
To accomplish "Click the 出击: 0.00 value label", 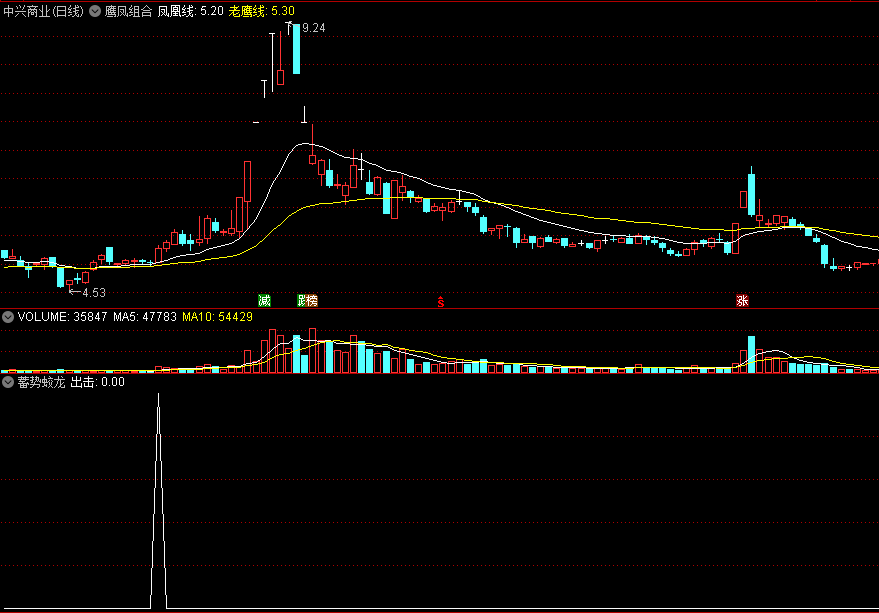I will coord(98,382).
